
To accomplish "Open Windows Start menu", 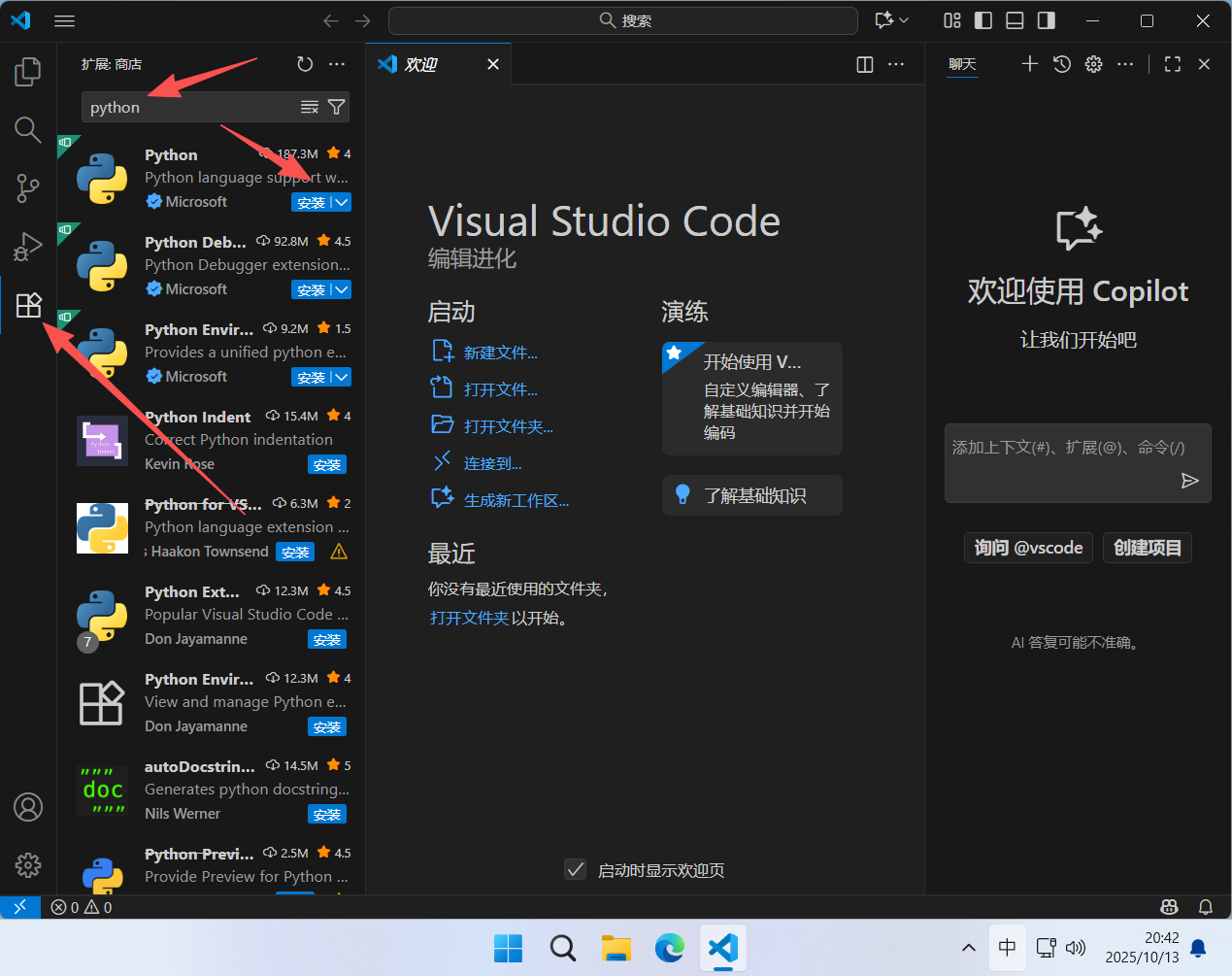I will click(x=509, y=948).
